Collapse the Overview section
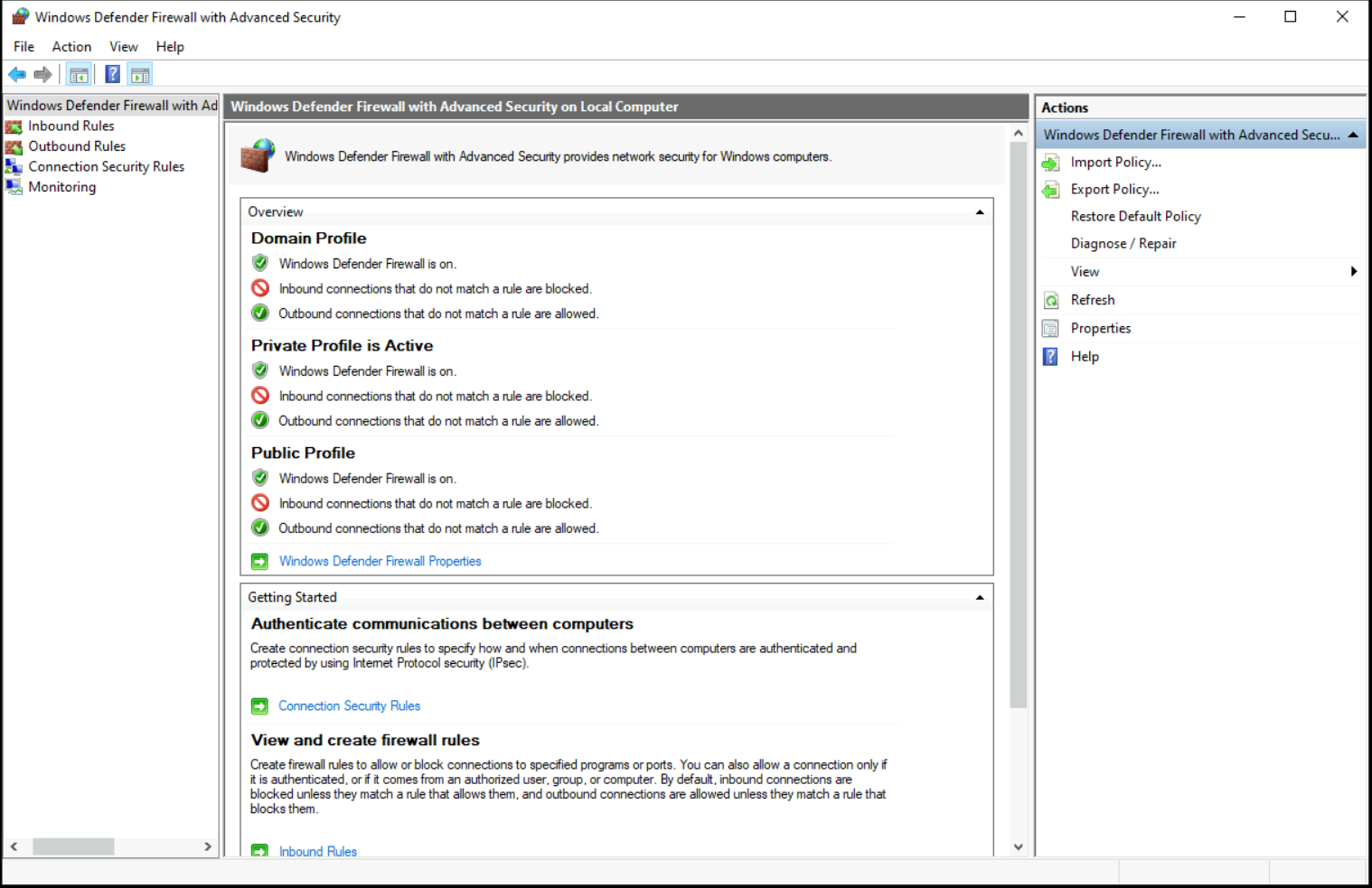The image size is (1372, 888). coord(980,212)
